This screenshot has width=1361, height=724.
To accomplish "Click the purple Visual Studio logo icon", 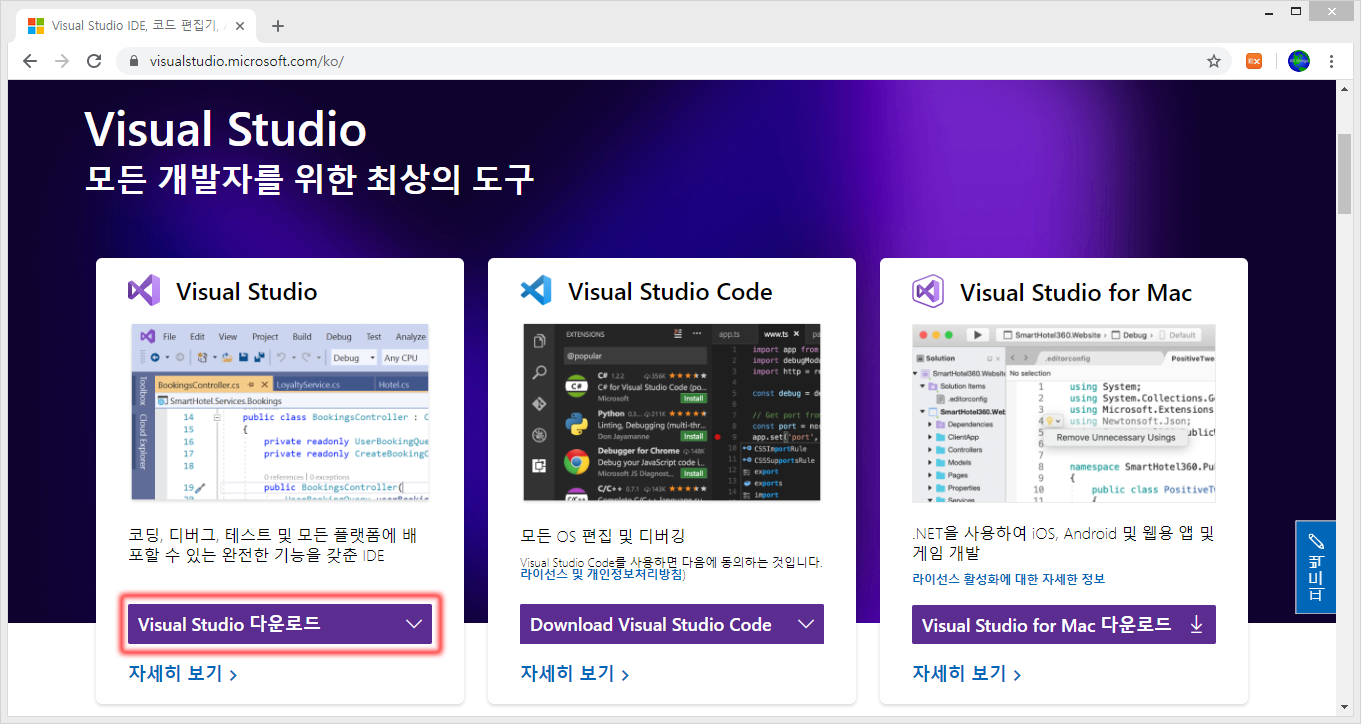I will (x=144, y=291).
